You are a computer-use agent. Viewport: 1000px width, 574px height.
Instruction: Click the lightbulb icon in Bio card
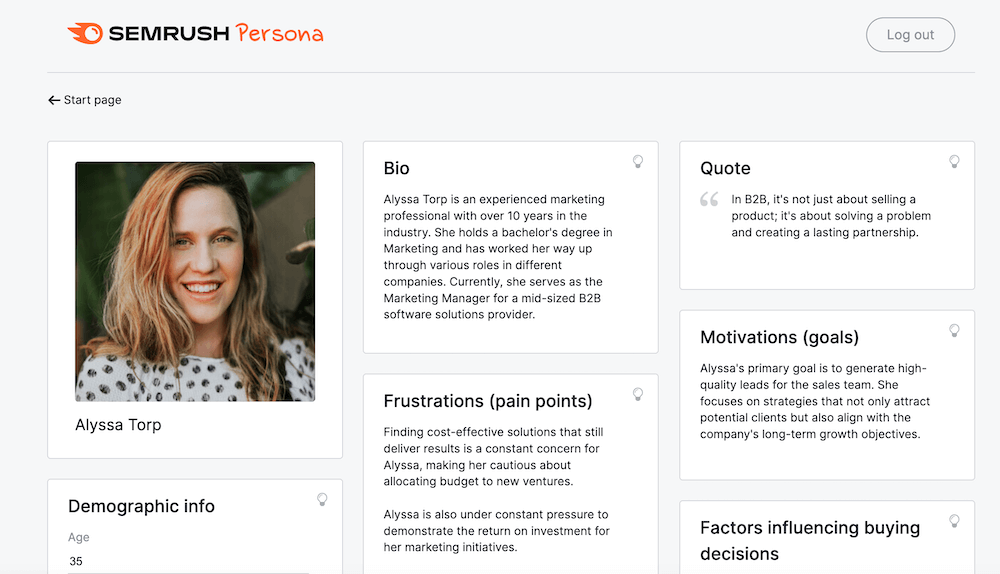click(x=638, y=162)
